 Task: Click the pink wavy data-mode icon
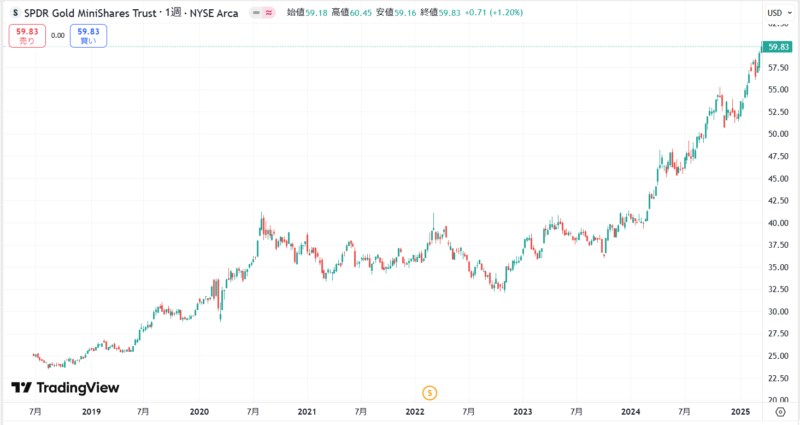[269, 13]
